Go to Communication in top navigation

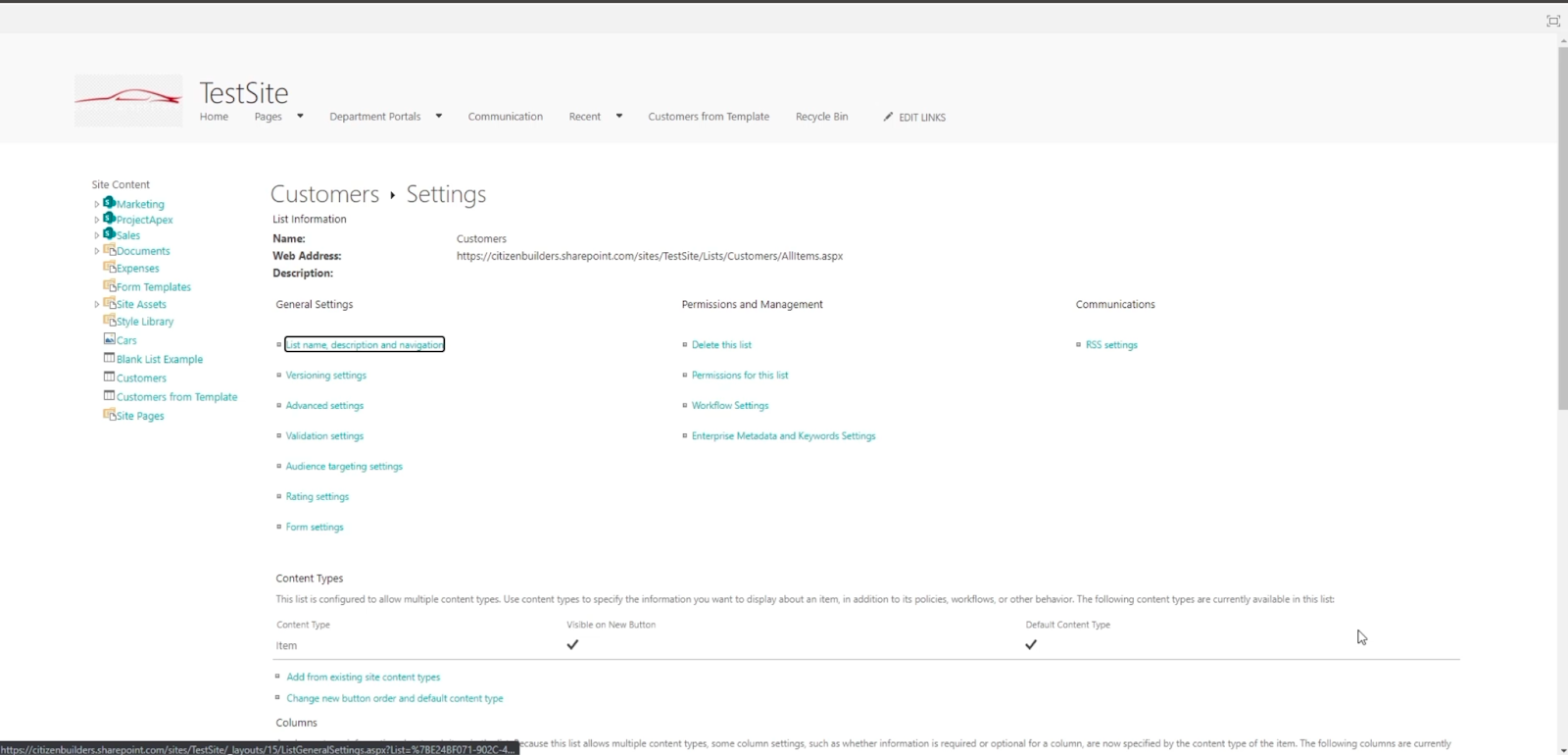[506, 117]
